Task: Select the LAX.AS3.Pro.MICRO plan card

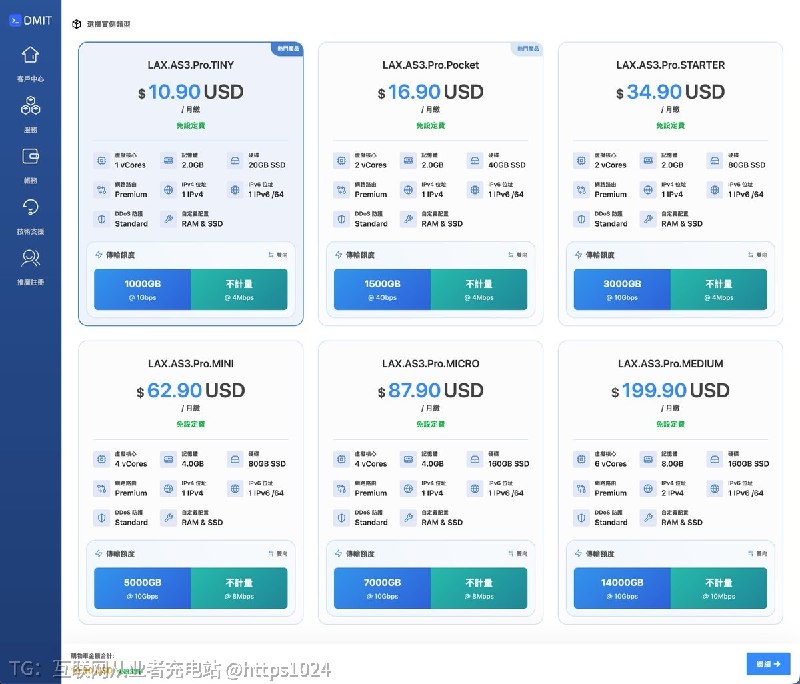Action: click(431, 483)
